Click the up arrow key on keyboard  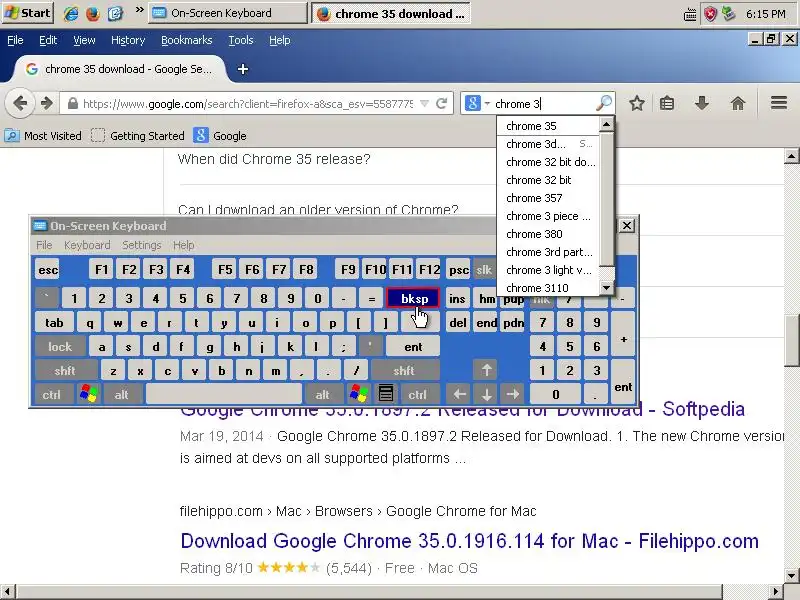[486, 370]
